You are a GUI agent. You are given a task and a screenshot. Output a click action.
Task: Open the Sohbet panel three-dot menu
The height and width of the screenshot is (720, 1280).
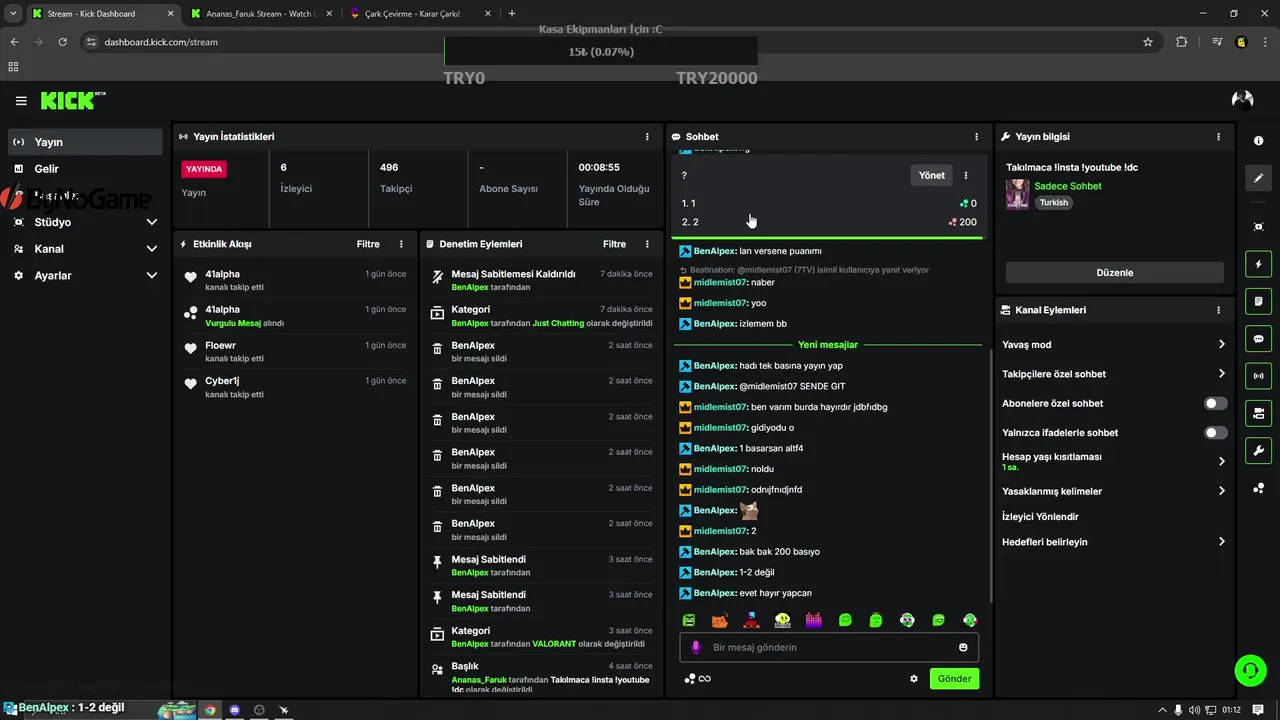coord(977,136)
